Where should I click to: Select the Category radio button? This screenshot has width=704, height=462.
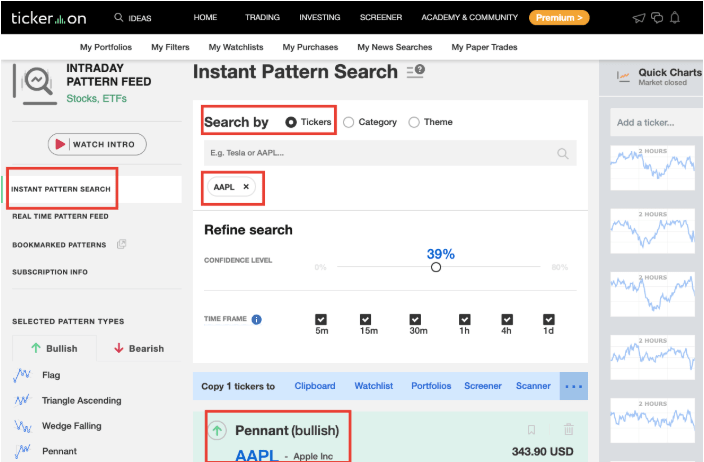tap(348, 122)
